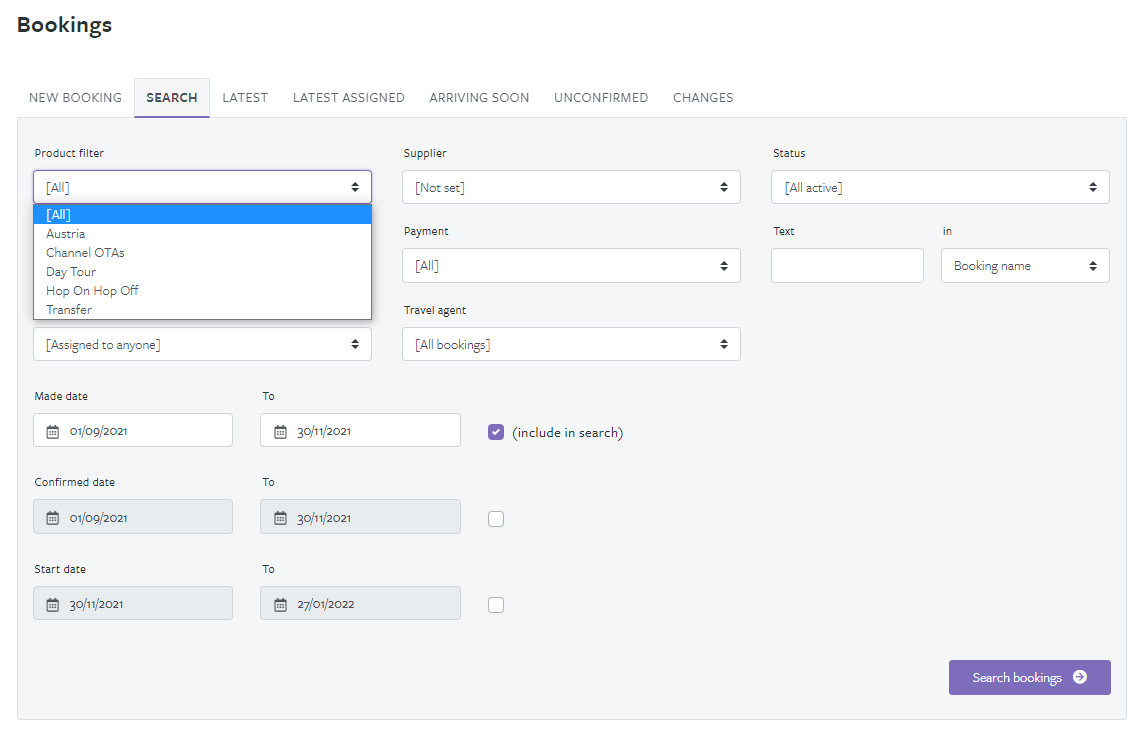The height and width of the screenshot is (735, 1144).
Task: Click calendar icon in Confirmed date field
Action: pos(53,518)
